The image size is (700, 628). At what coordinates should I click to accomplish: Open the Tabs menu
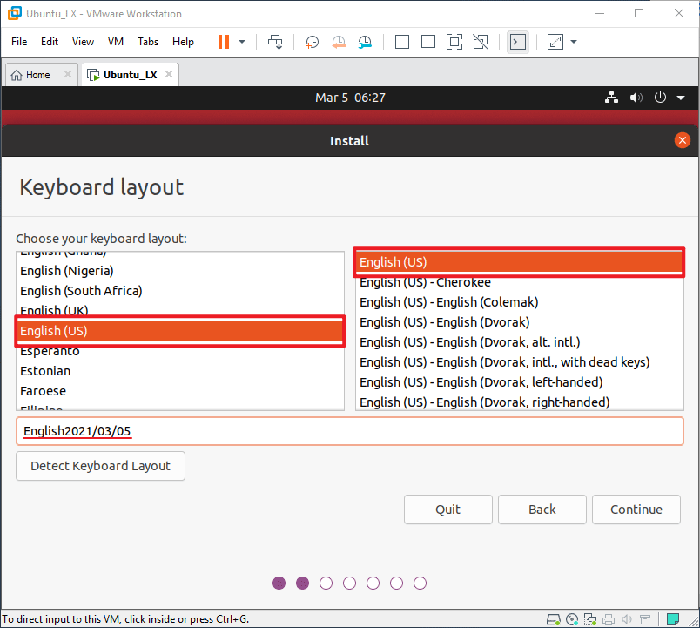[148, 42]
